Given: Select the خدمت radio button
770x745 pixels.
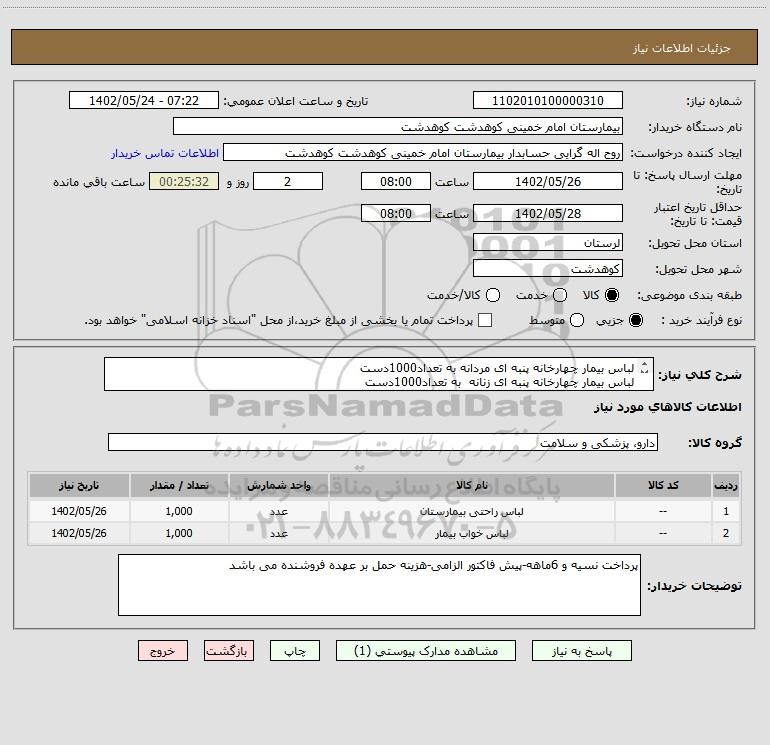Looking at the screenshot, I should (560, 295).
